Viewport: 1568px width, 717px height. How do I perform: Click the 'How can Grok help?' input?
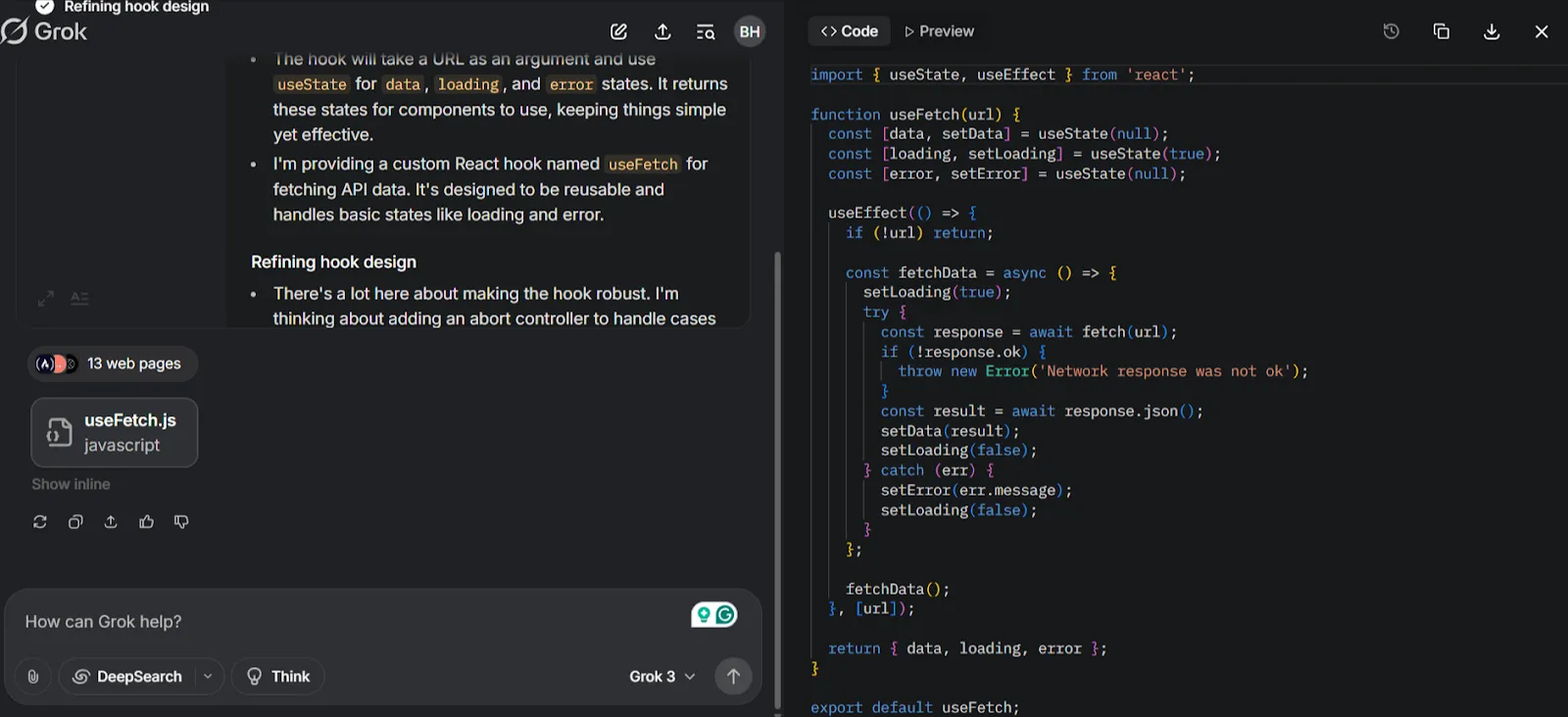pyautogui.click(x=353, y=622)
